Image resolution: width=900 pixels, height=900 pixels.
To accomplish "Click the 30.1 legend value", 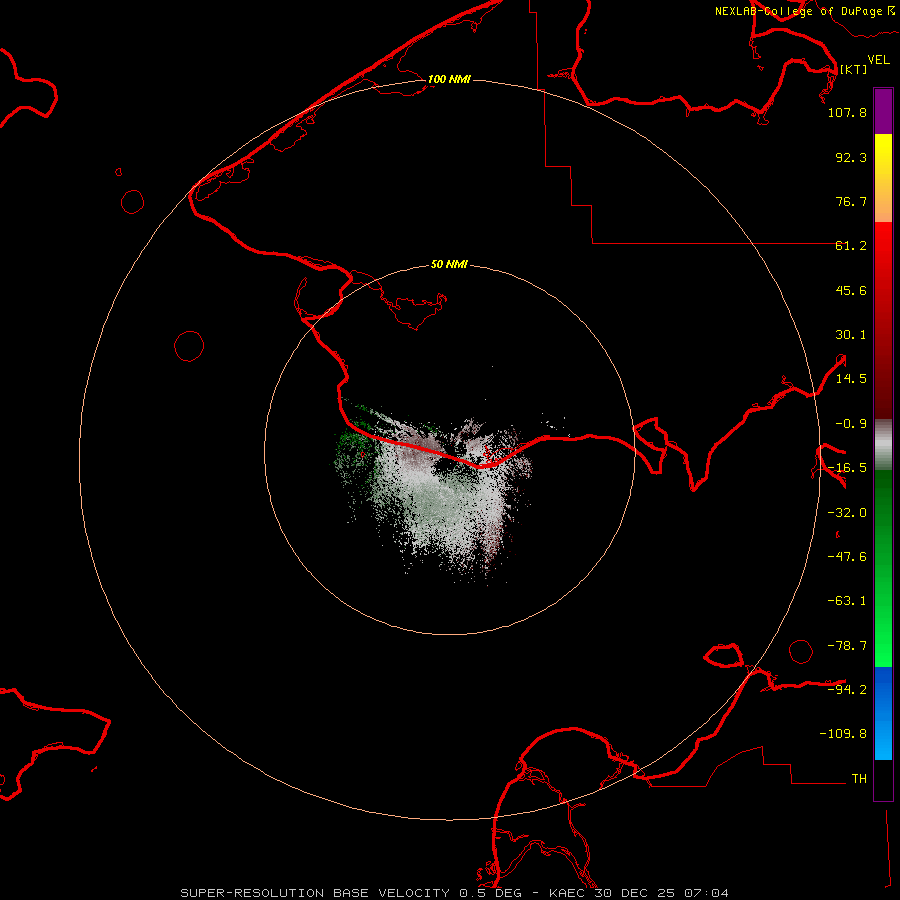I will (851, 335).
